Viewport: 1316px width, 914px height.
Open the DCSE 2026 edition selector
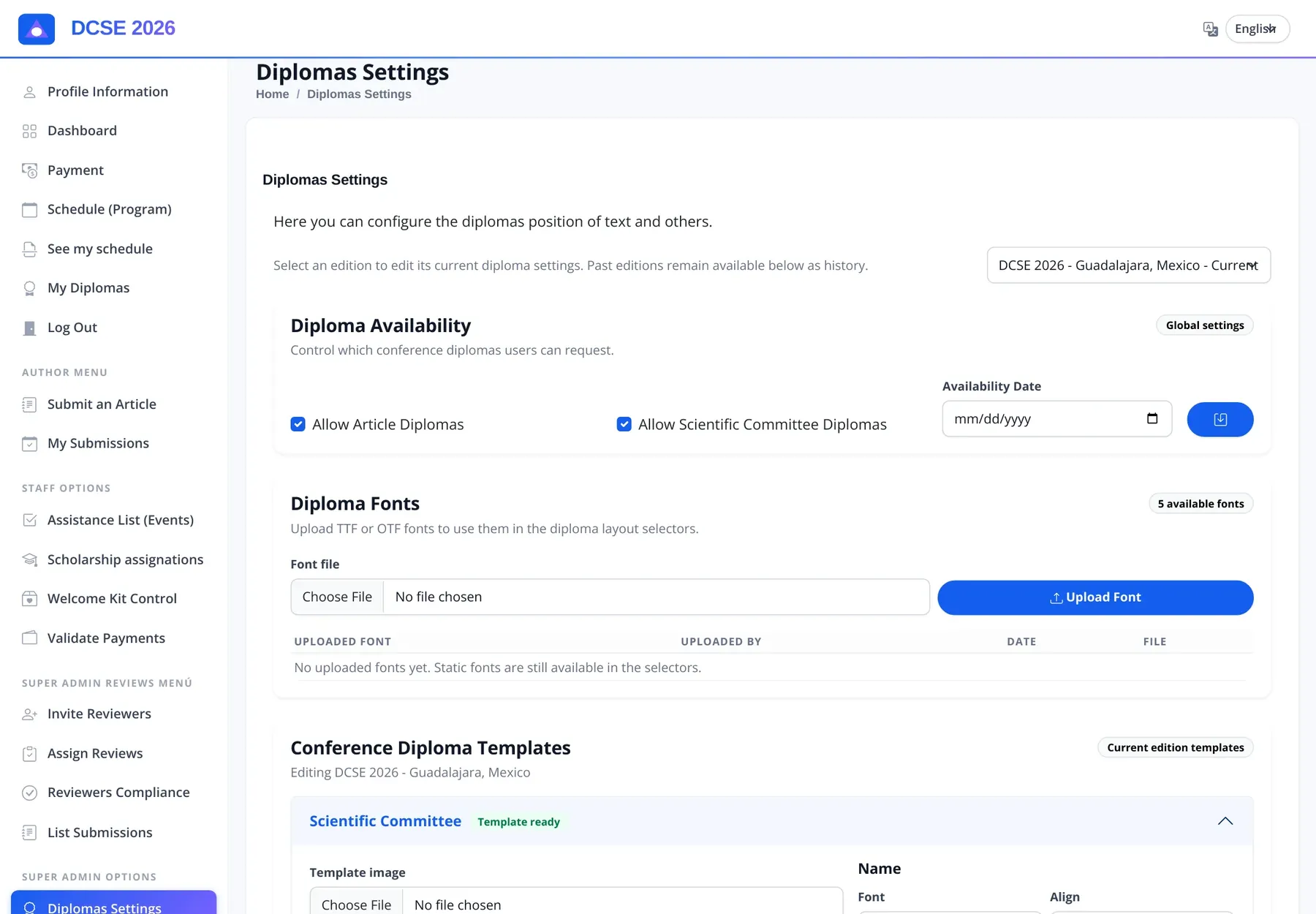pos(1129,265)
